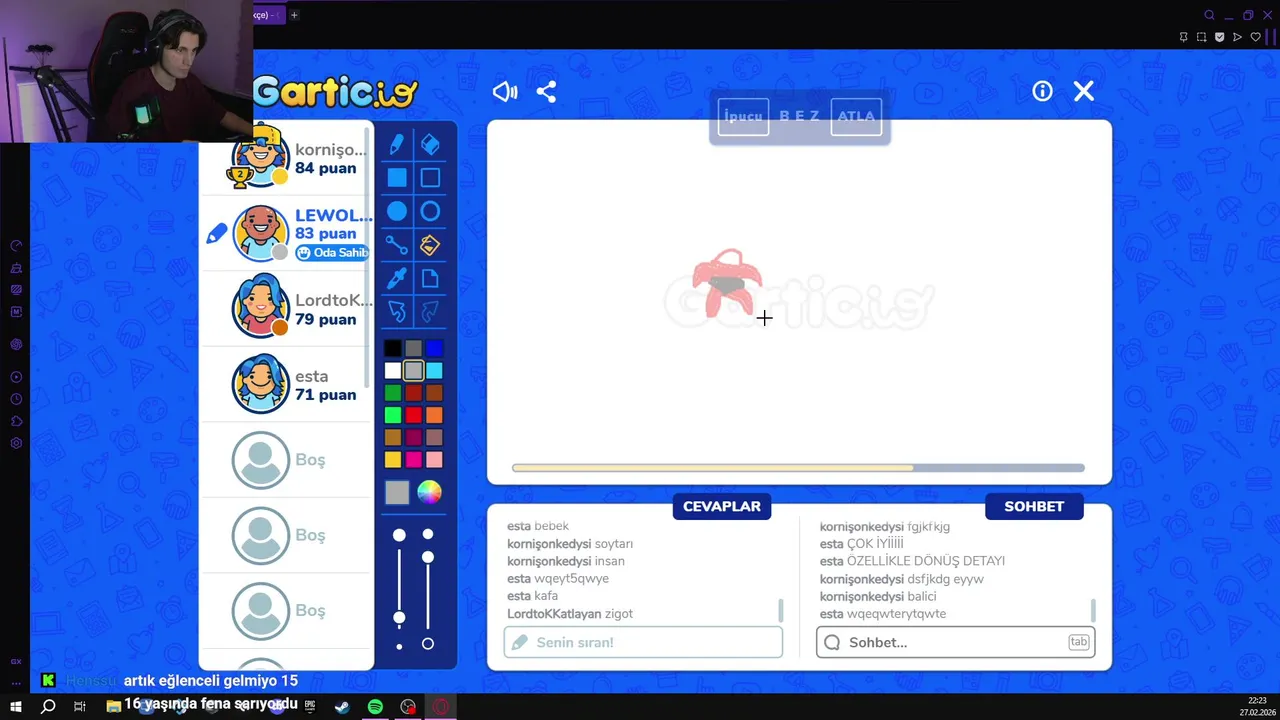This screenshot has width=1280, height=720.
Task: Mute the game sound speaker icon
Action: click(x=505, y=92)
